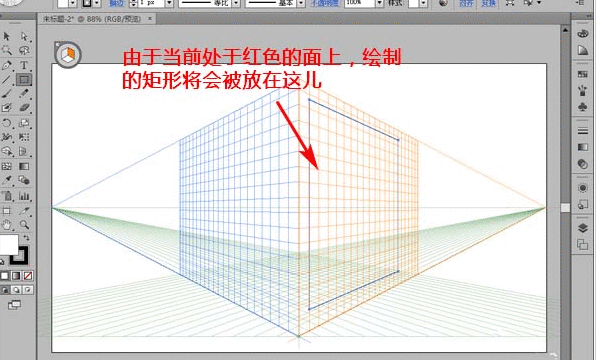This screenshot has height=360, width=598.
Task: Select the Magic Wand tool
Action: [x=6, y=50]
